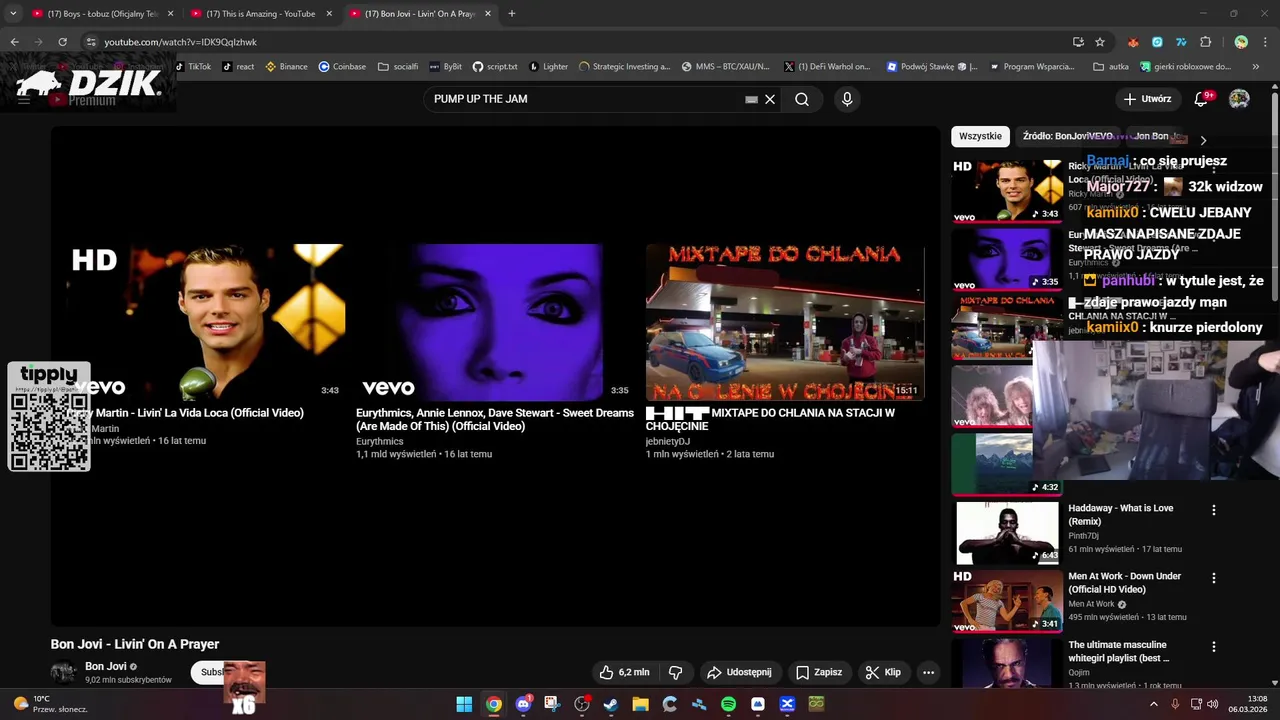Go back with browser back arrow
1280x720 pixels.
coord(14,42)
